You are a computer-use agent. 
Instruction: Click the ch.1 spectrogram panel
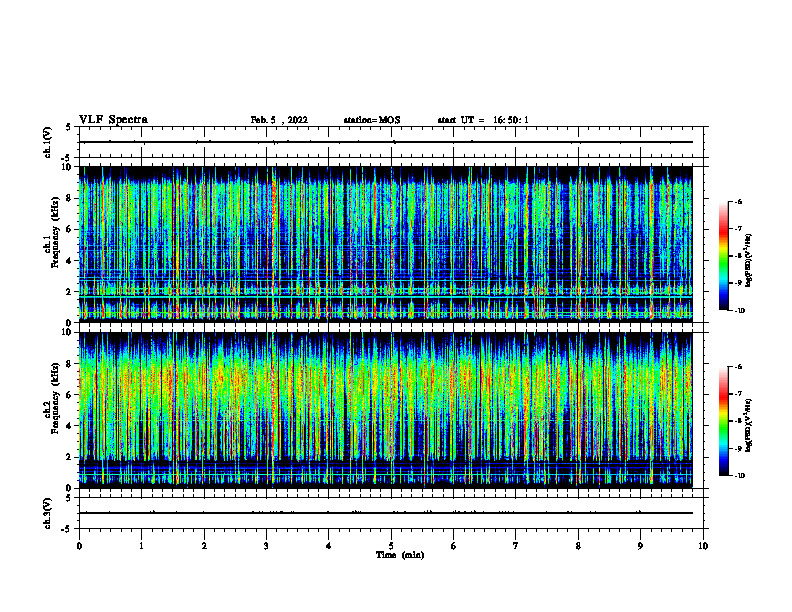[x=386, y=244]
